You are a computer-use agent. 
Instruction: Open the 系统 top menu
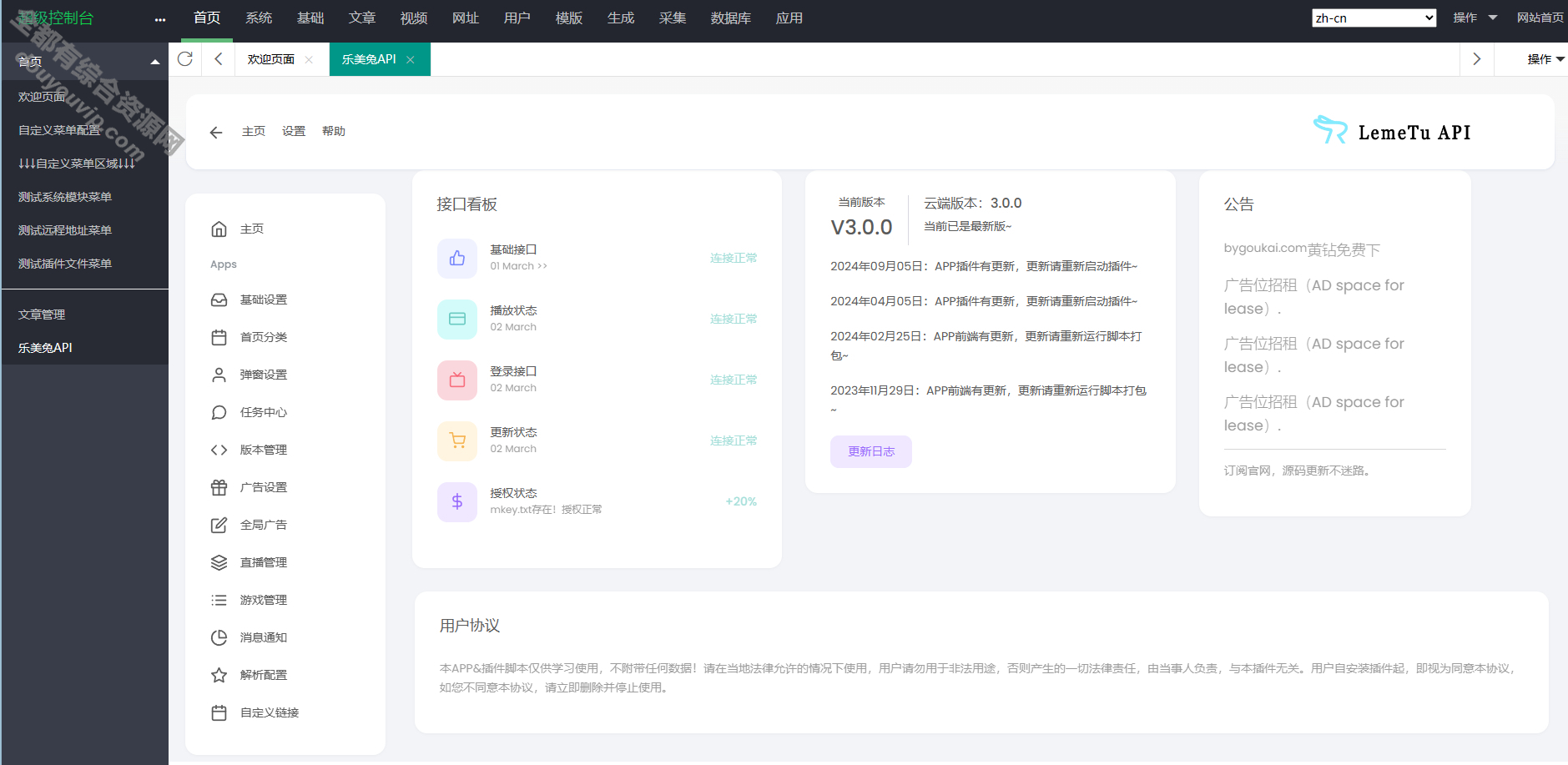point(259,18)
